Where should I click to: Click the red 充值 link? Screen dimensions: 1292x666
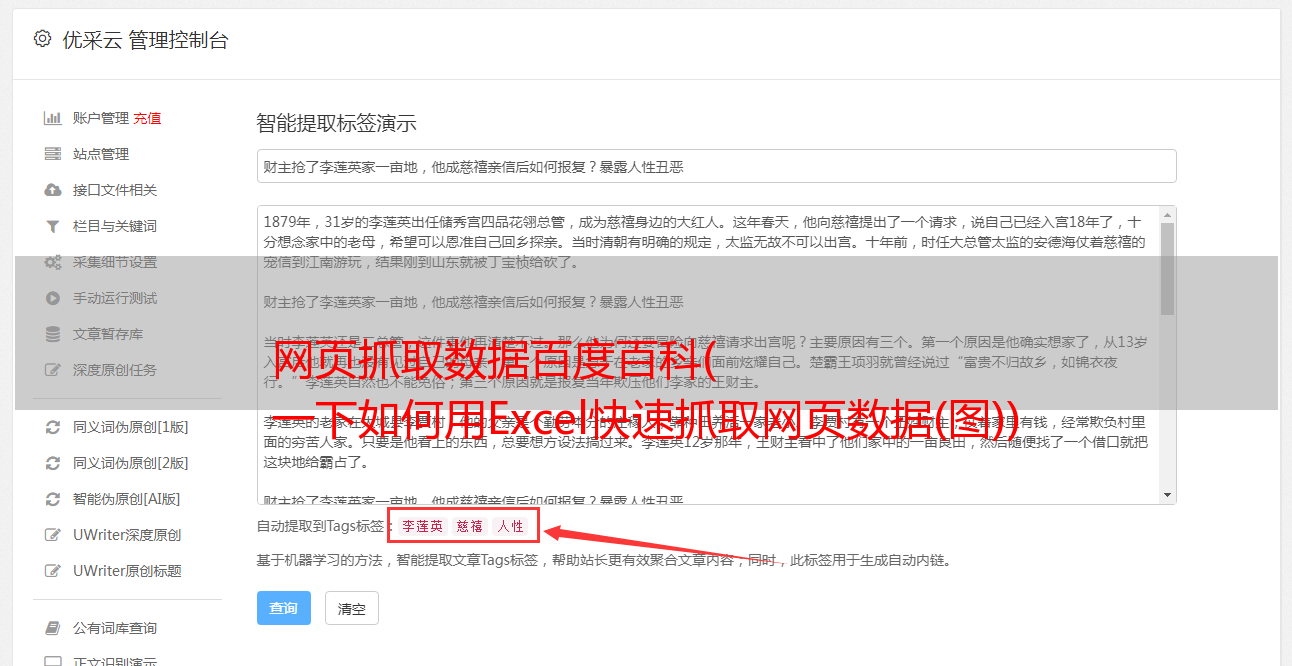[147, 118]
